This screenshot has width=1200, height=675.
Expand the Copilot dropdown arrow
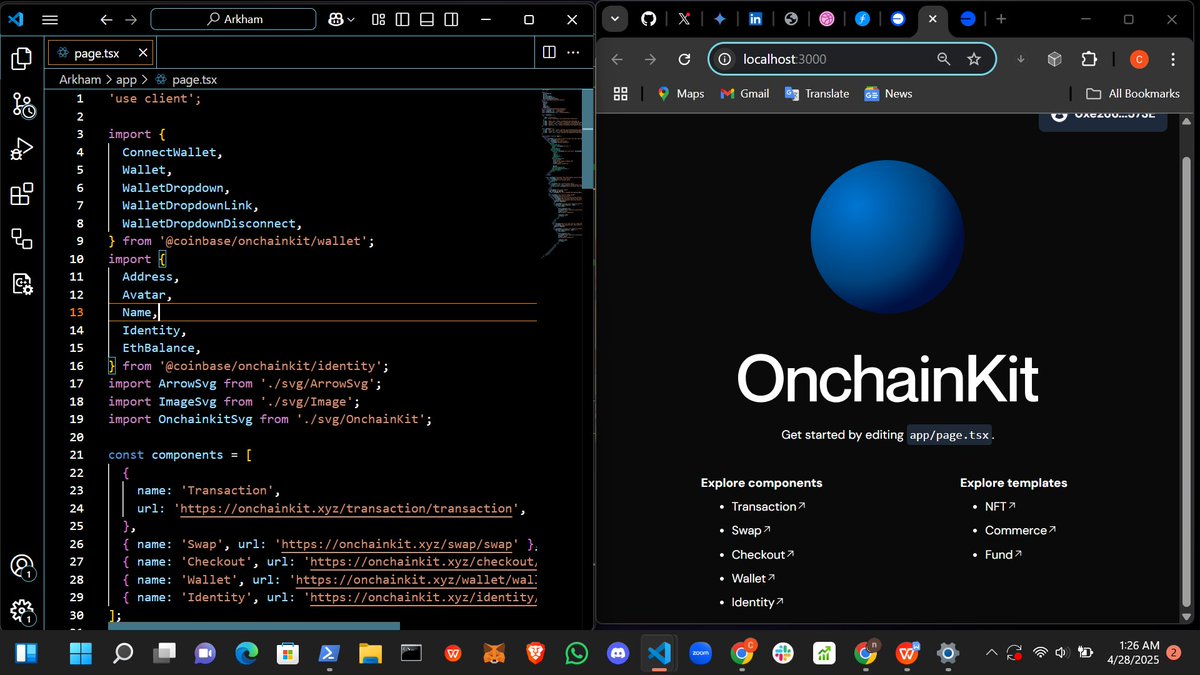click(352, 20)
